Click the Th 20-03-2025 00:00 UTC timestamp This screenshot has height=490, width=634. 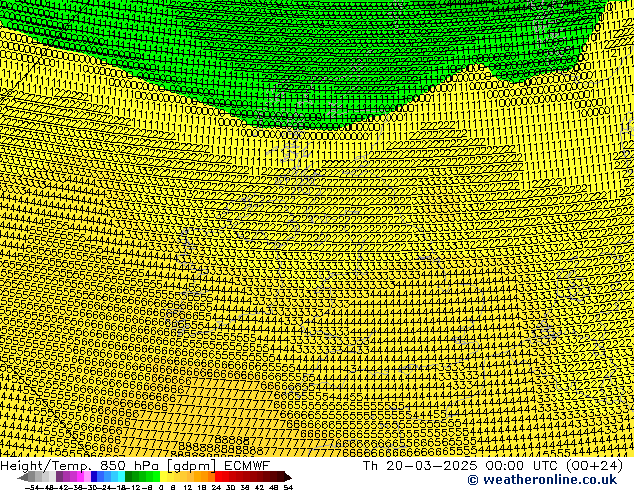(x=492, y=465)
